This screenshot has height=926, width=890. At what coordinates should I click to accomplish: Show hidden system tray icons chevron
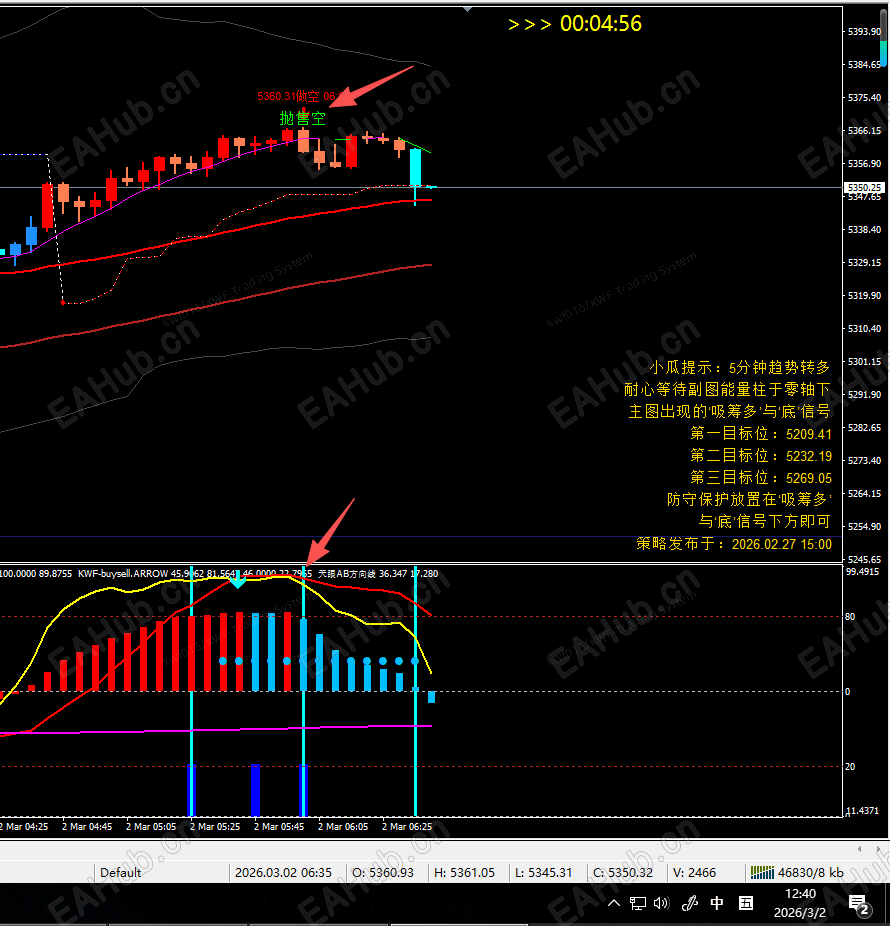coord(614,903)
